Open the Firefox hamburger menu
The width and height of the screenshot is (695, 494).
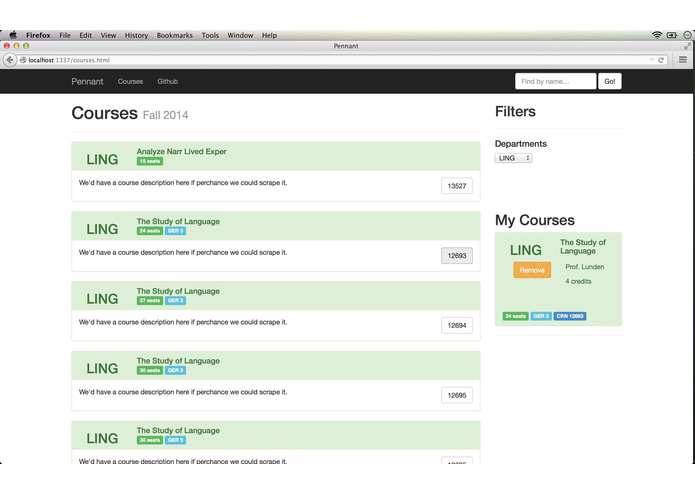(683, 59)
